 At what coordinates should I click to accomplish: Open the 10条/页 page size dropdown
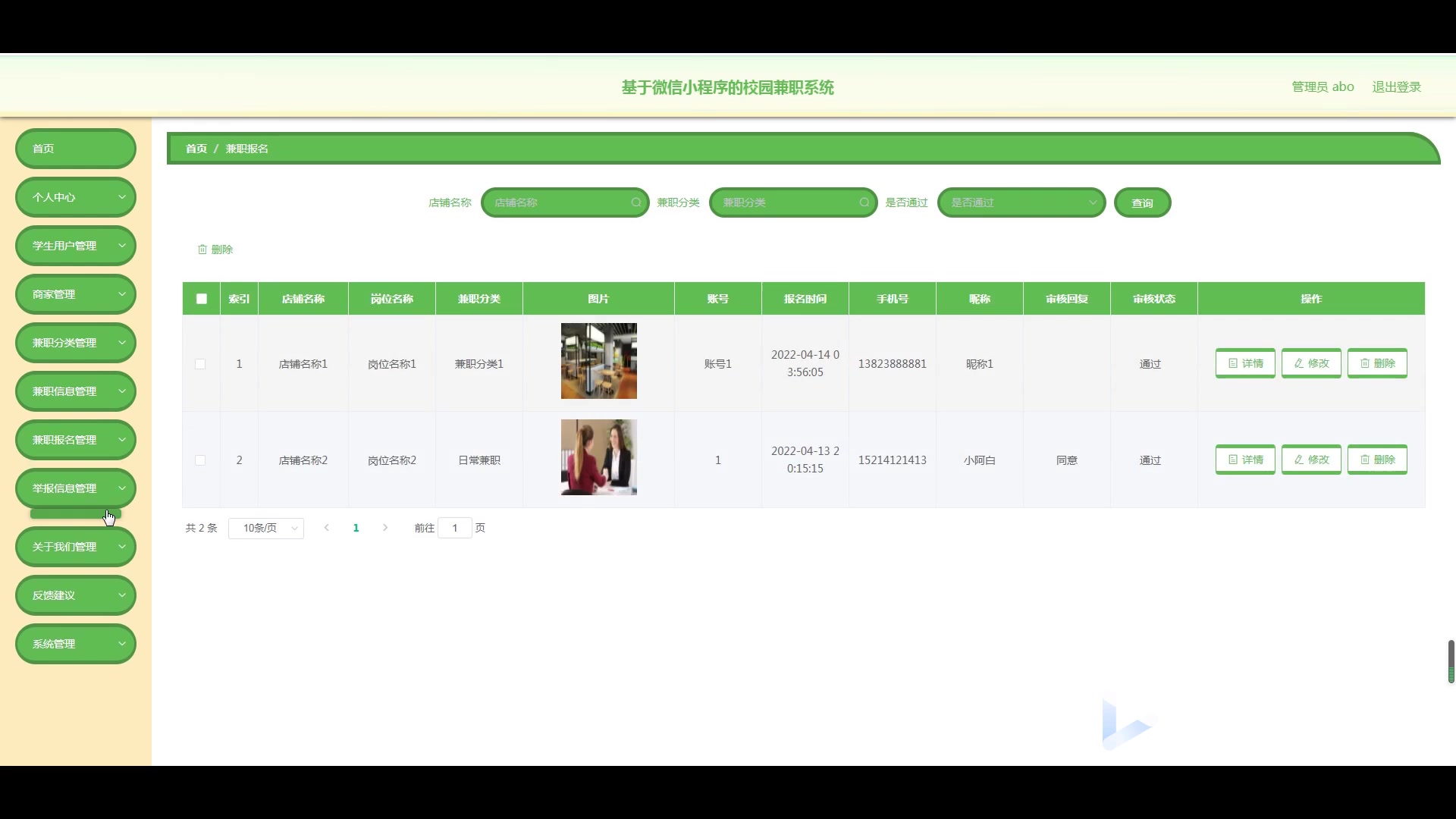tap(266, 528)
